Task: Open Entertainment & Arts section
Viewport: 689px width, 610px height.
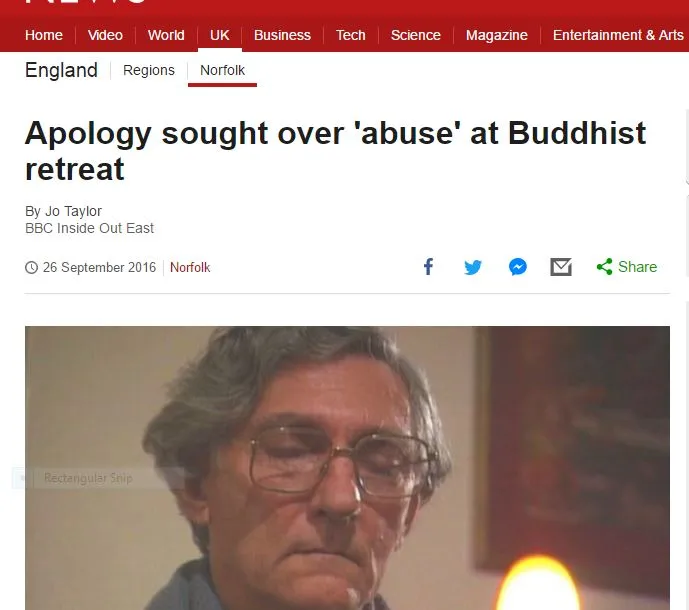Action: coord(618,35)
